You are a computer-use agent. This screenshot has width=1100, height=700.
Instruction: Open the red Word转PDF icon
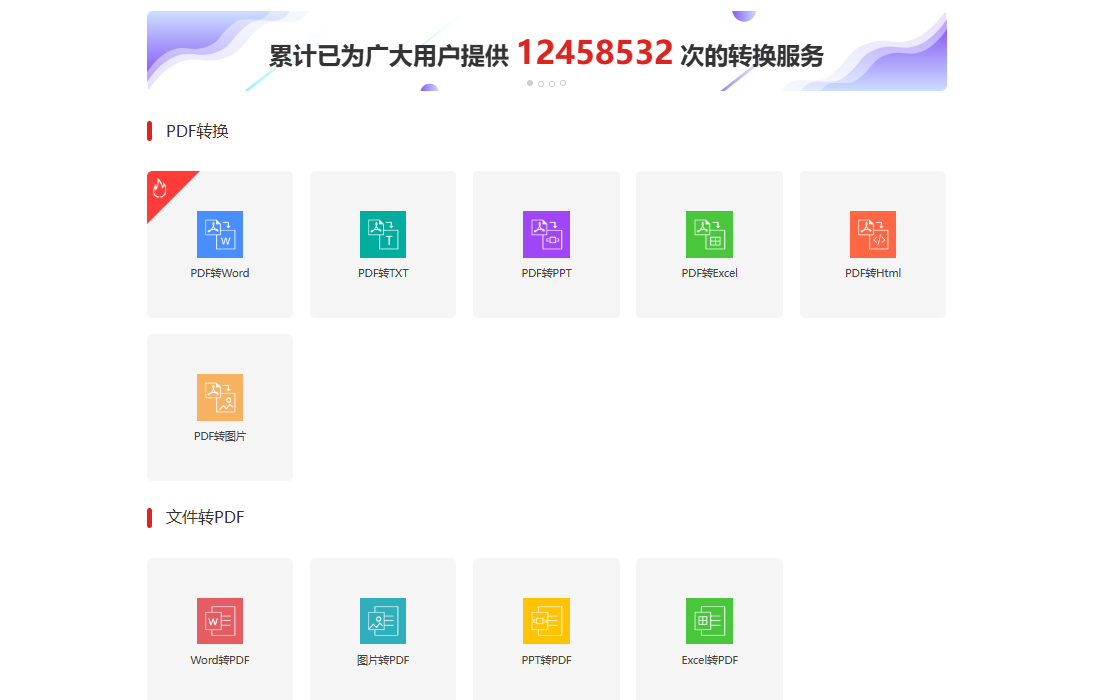coord(220,621)
